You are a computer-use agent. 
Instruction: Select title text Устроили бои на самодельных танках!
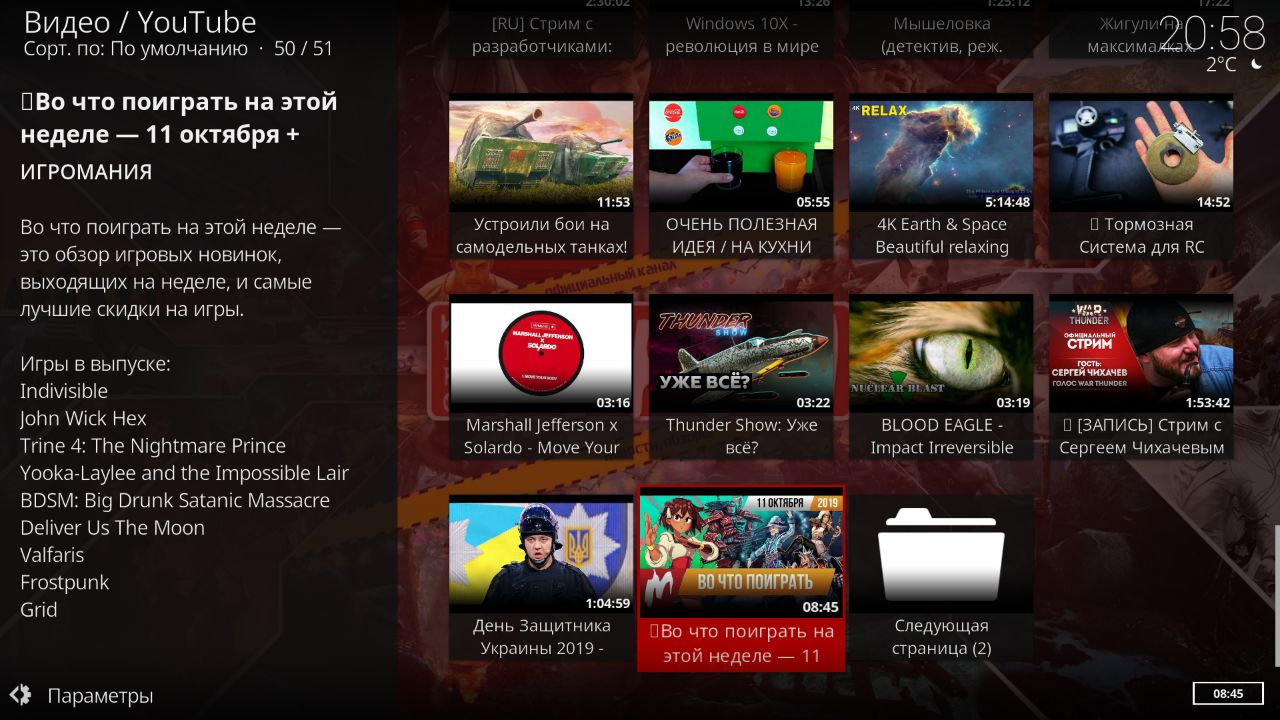[541, 236]
